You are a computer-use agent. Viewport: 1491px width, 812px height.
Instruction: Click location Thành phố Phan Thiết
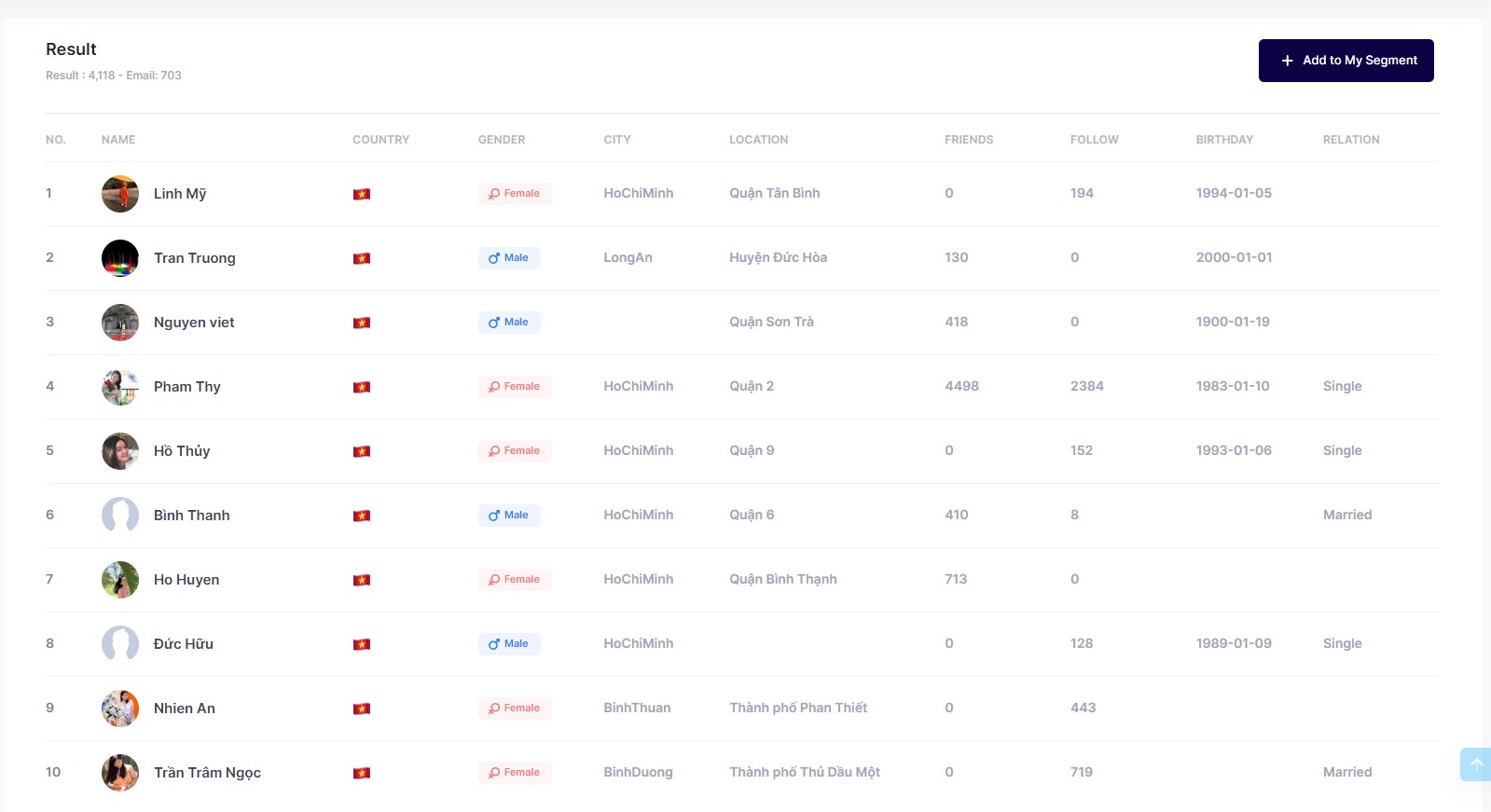pos(798,708)
